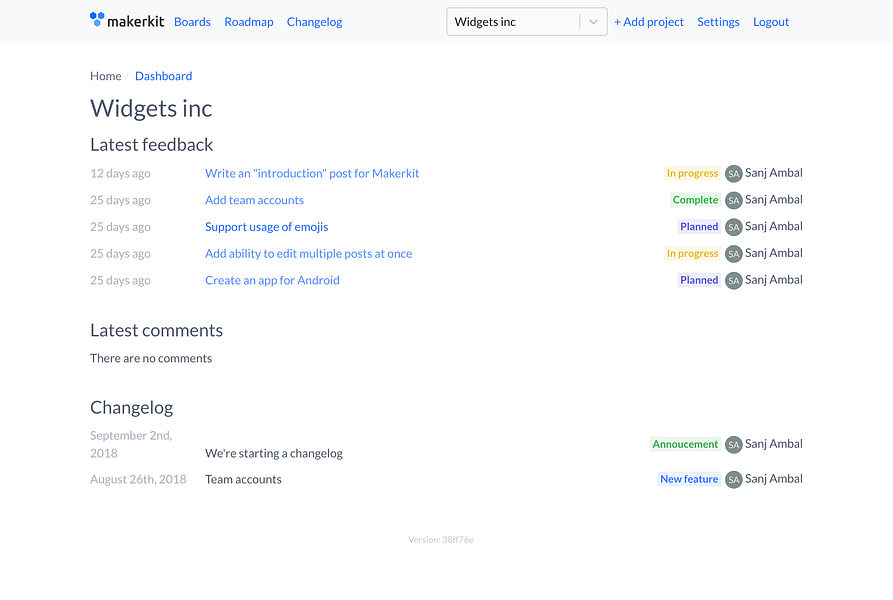Screen dimensions: 893x600
Task: Click SA avatar on Create Android app row
Action: tap(734, 281)
